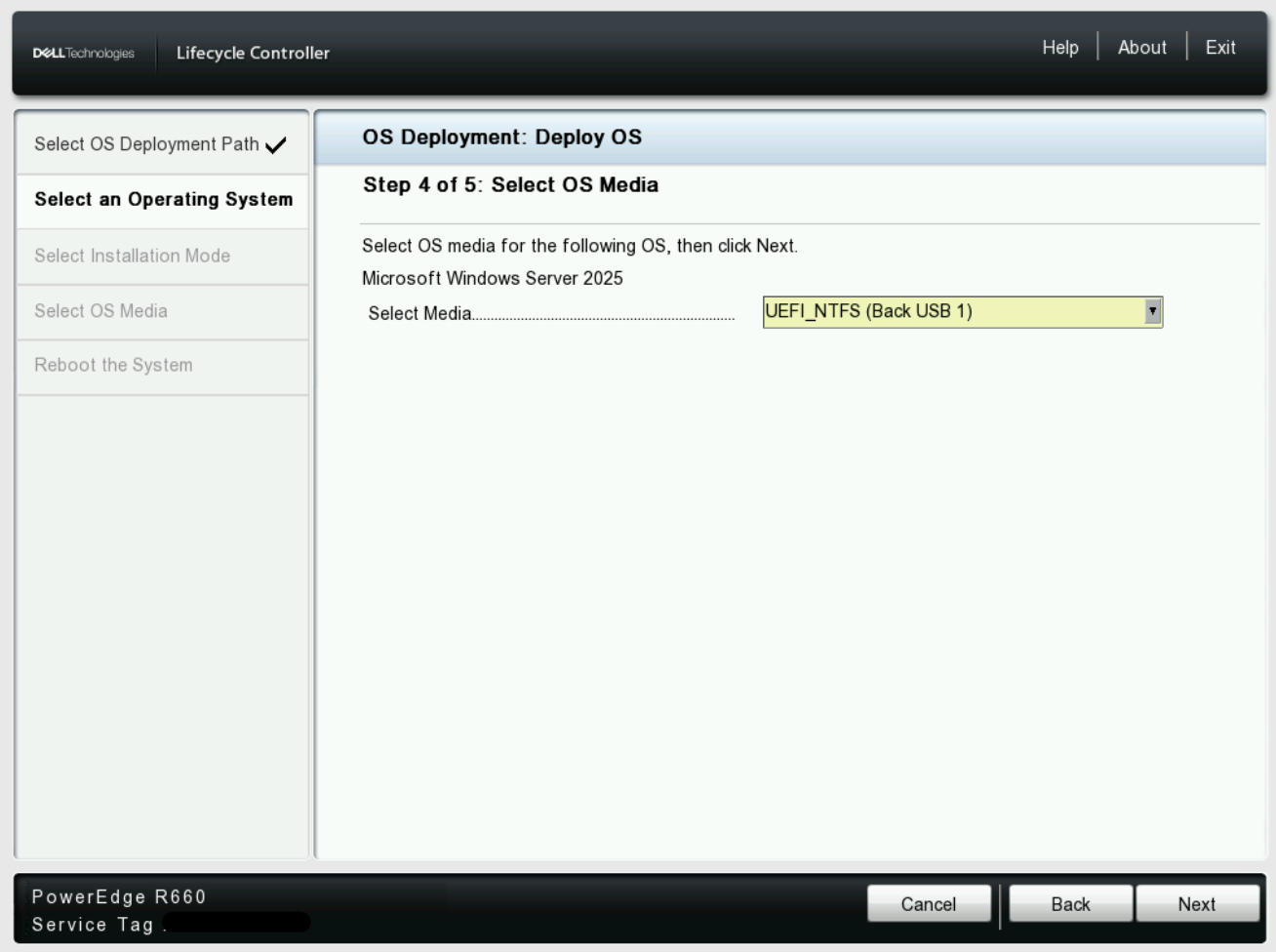The height and width of the screenshot is (952, 1276).
Task: Click the 'PowerEdge R660' model text
Action: (119, 896)
